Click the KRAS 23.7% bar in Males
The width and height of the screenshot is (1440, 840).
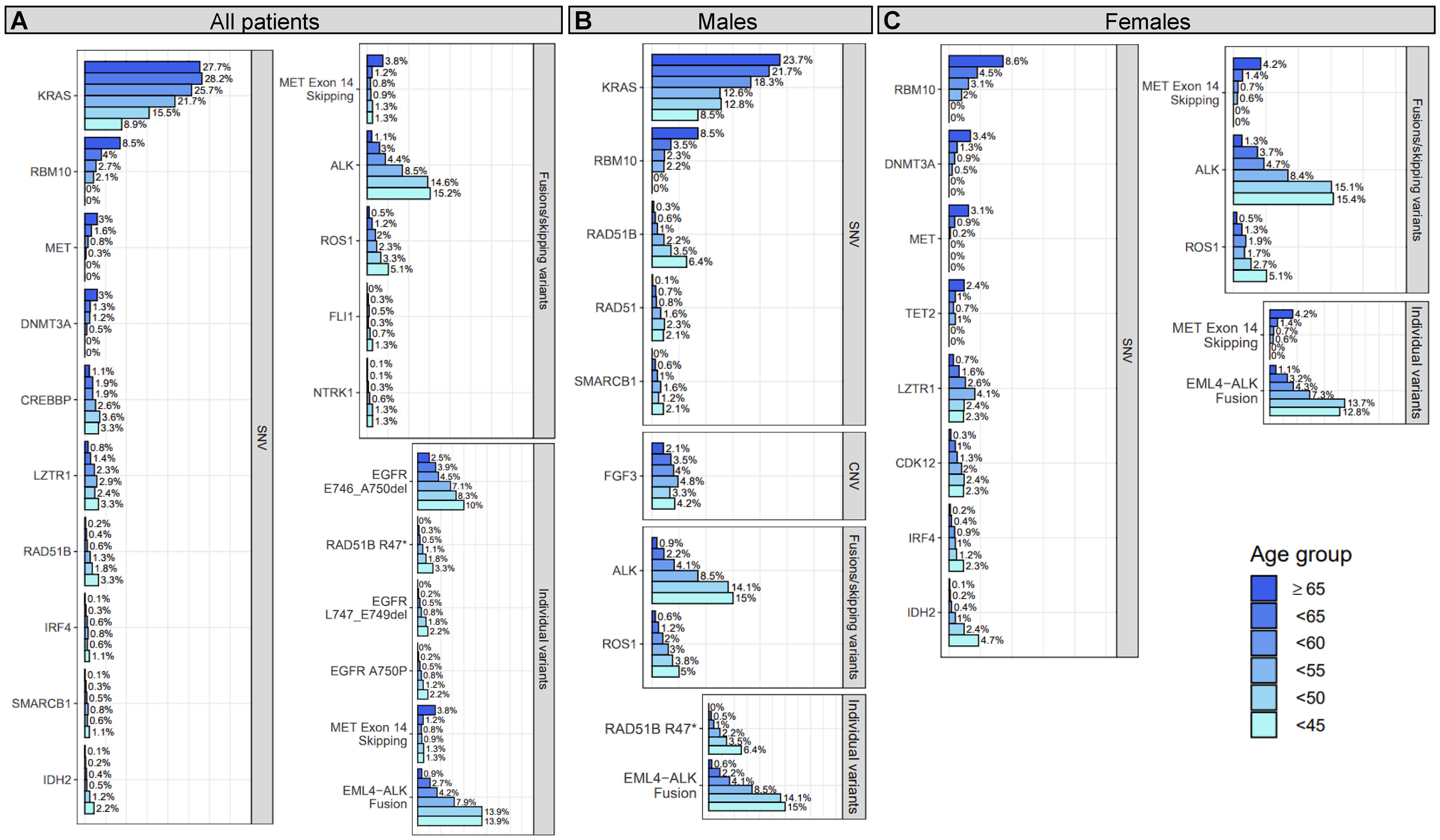[715, 60]
